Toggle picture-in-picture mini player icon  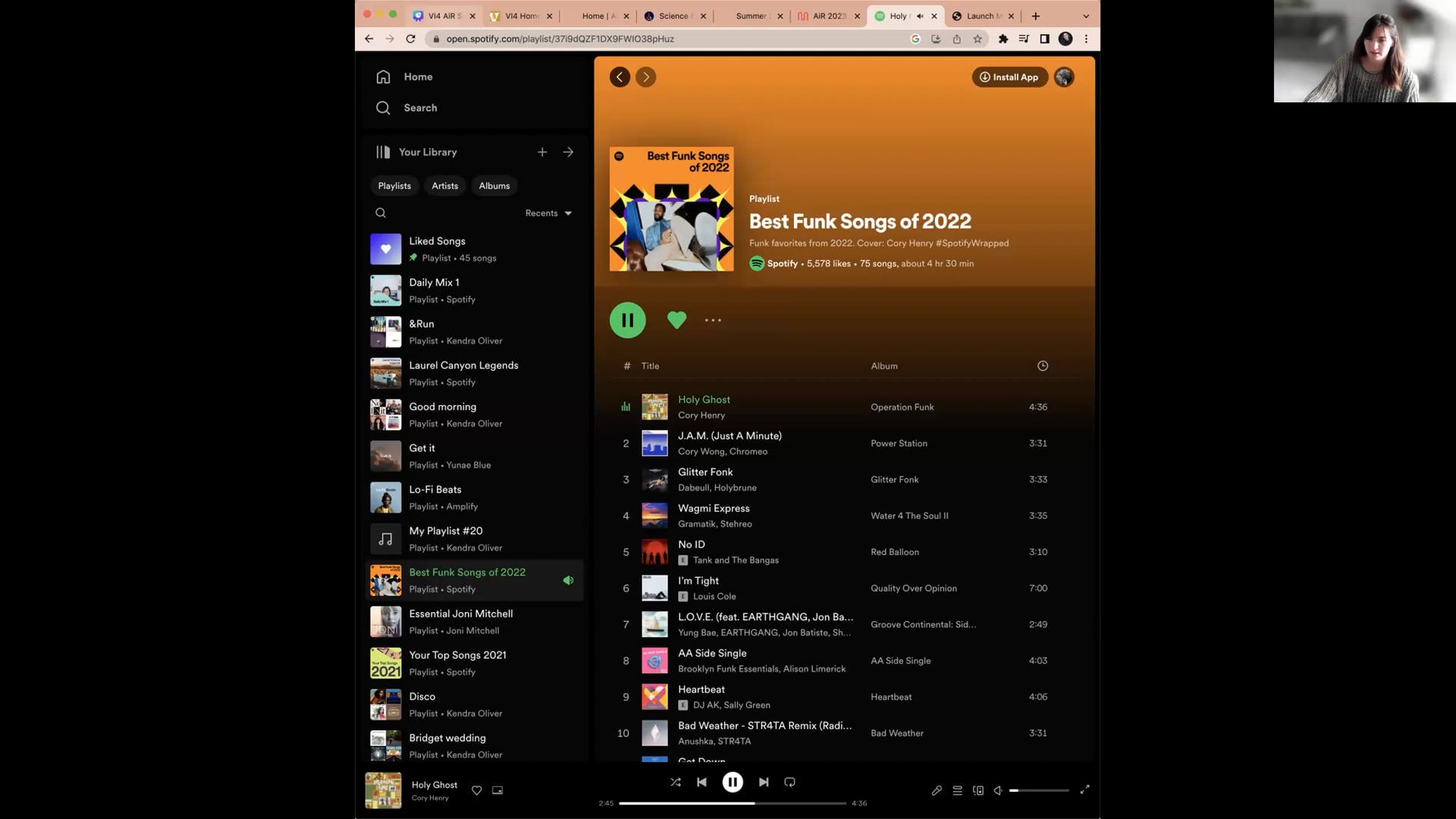497,790
